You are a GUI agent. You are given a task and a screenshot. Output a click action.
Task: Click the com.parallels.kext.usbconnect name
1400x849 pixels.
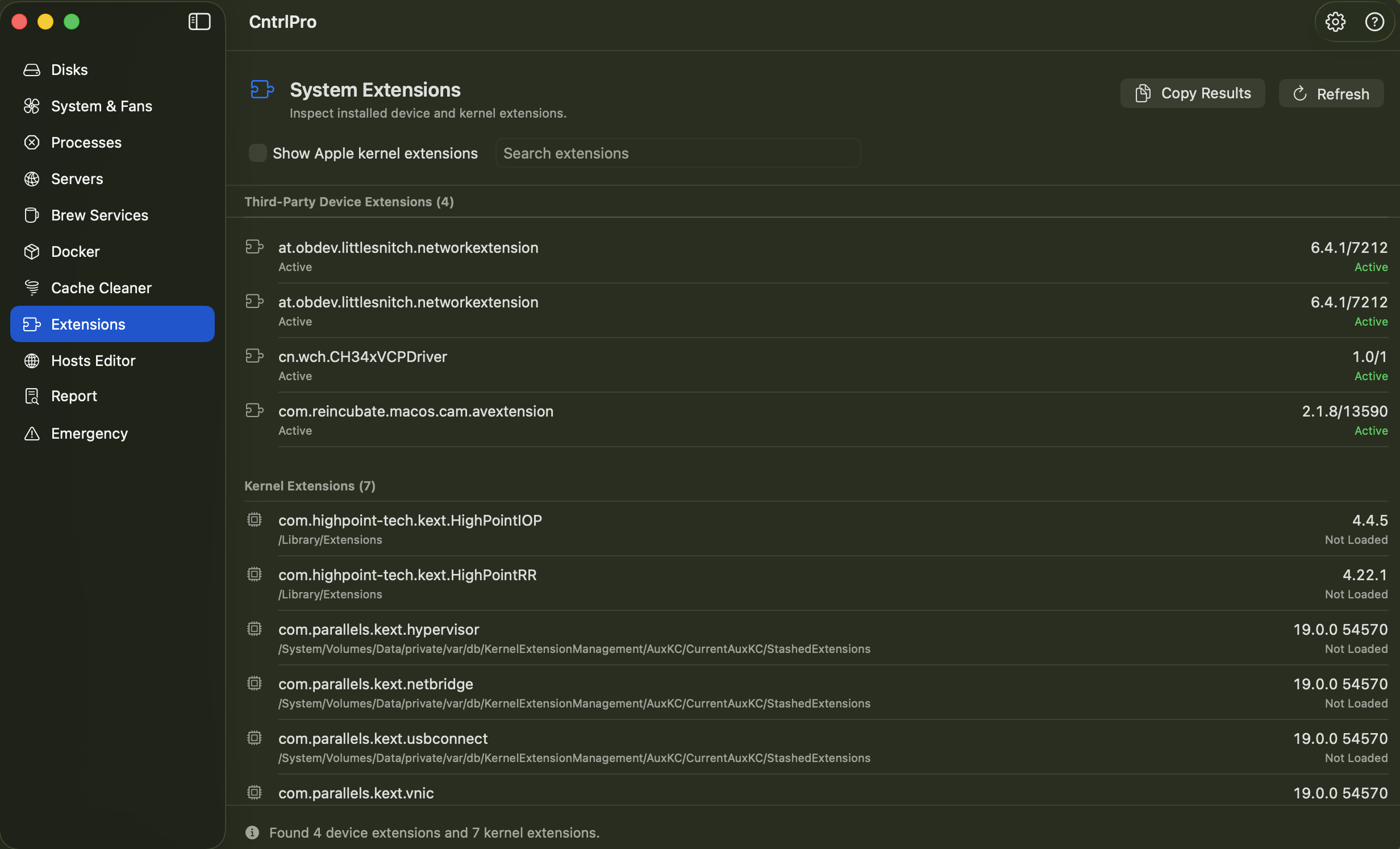pos(383,739)
